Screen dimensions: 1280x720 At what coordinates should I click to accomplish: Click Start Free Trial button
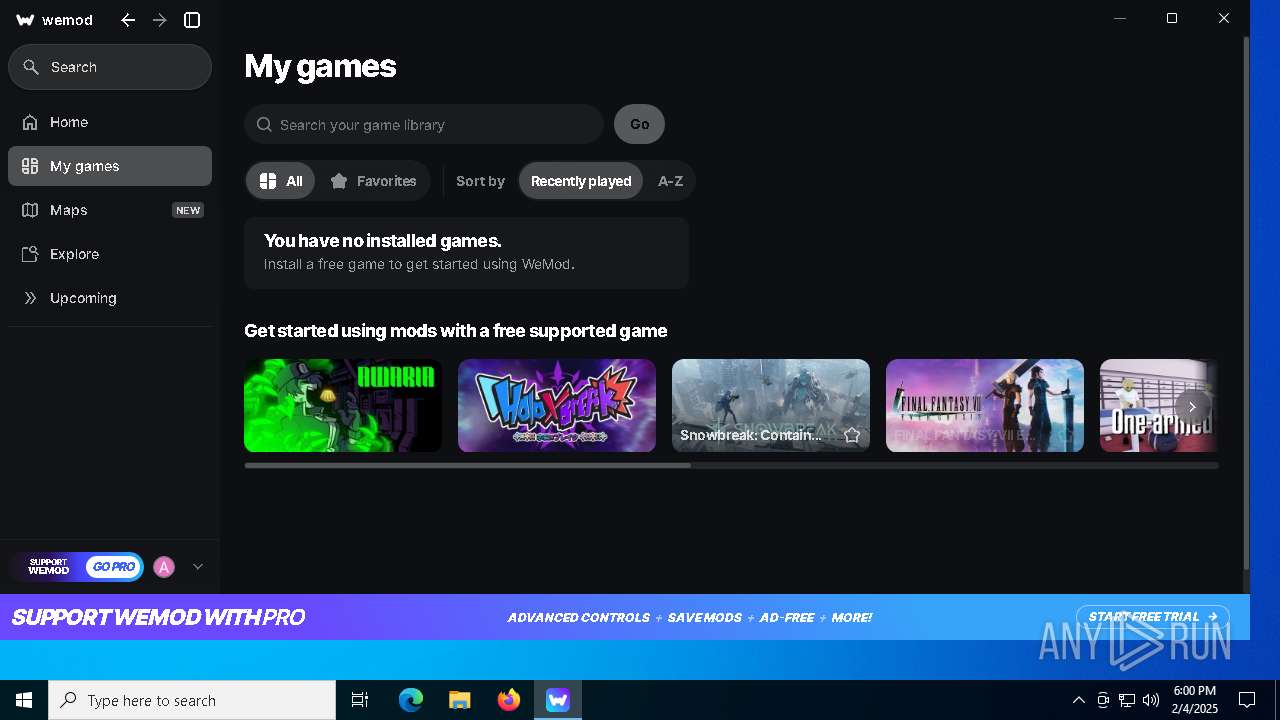point(1153,617)
